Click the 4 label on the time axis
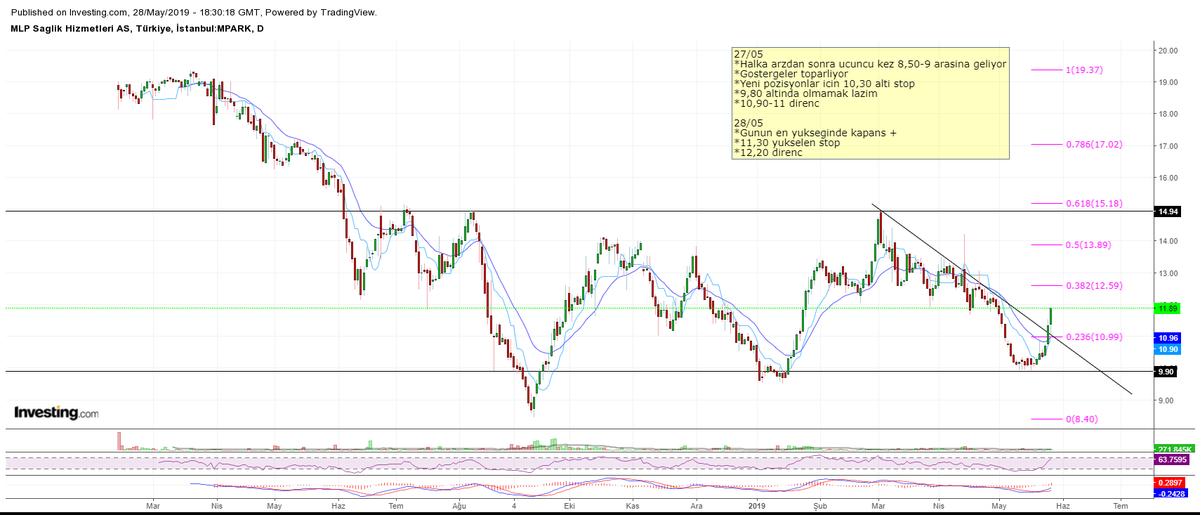Viewport: 1200px width, 515px height. pyautogui.click(x=515, y=508)
